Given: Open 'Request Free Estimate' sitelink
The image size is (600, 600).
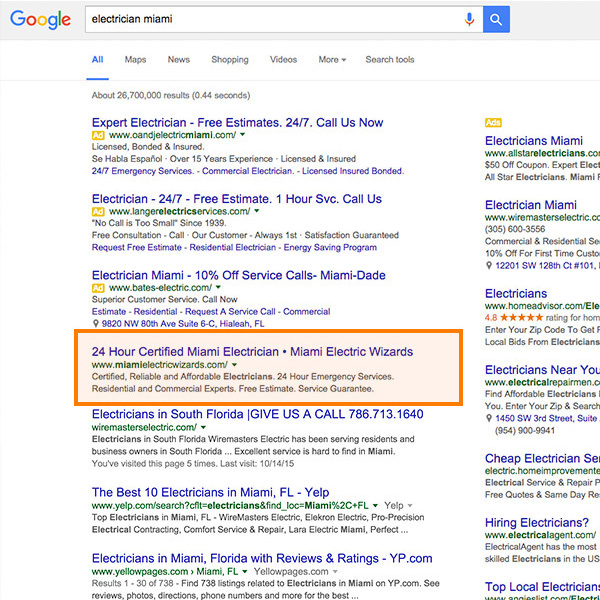Looking at the screenshot, I should (x=137, y=248).
